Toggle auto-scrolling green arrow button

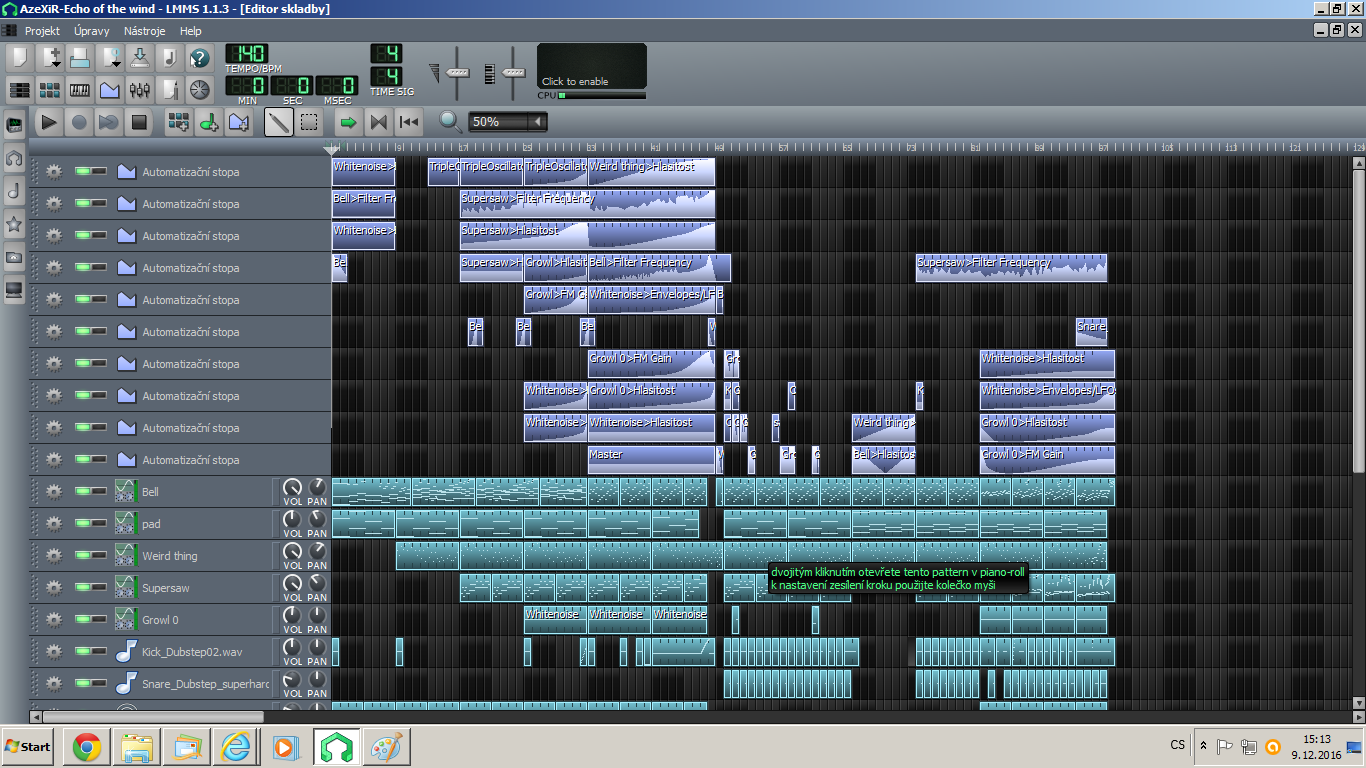point(348,122)
